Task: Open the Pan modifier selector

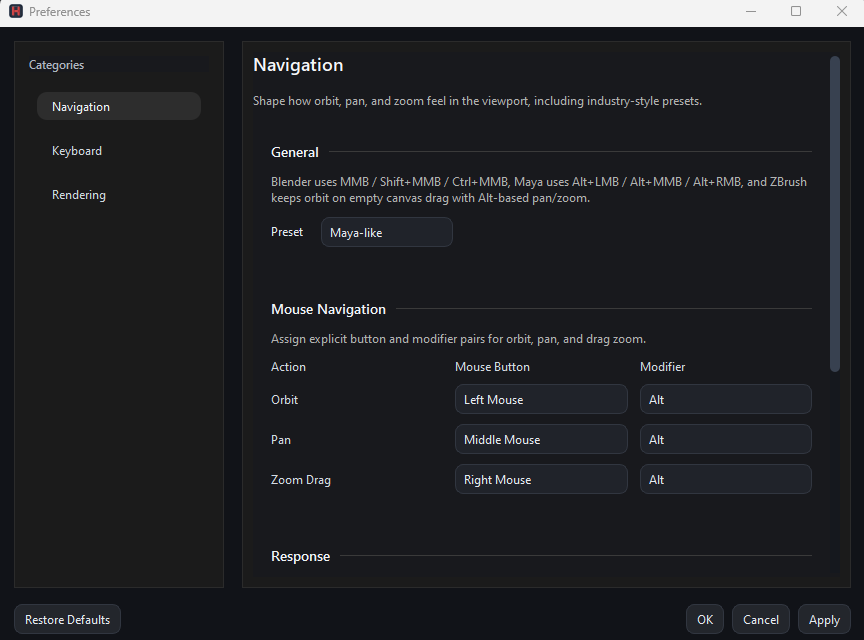Action: point(726,439)
